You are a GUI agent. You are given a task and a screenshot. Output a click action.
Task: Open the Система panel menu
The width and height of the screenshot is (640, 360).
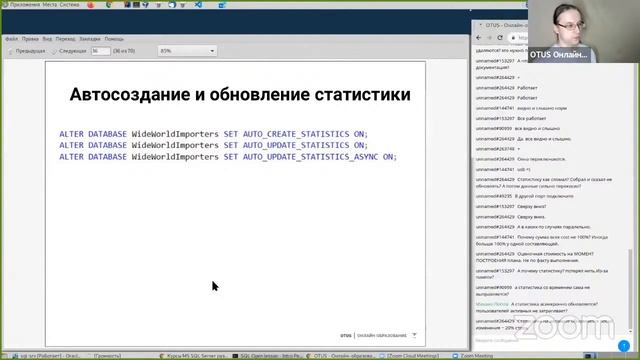69,4
